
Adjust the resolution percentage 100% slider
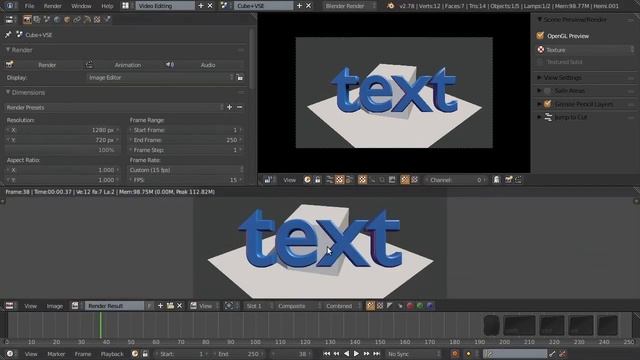pyautogui.click(x=63, y=150)
